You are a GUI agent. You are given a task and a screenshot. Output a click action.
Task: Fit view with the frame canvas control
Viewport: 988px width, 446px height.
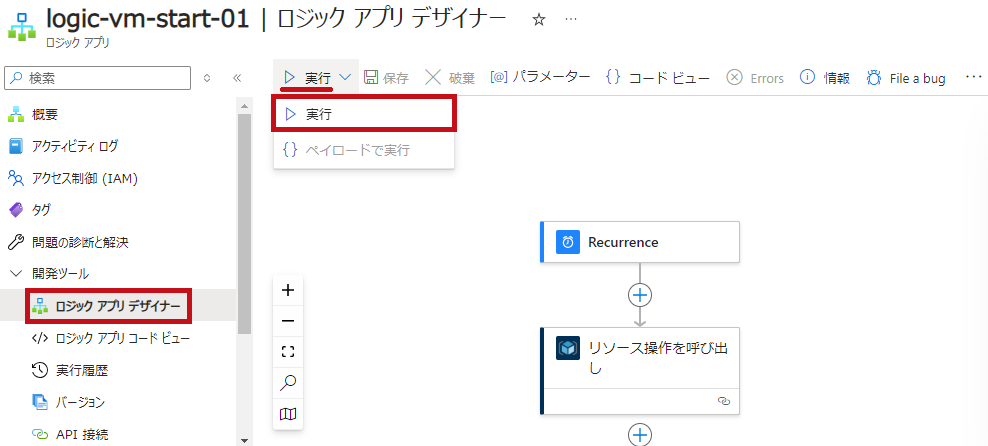click(x=288, y=352)
